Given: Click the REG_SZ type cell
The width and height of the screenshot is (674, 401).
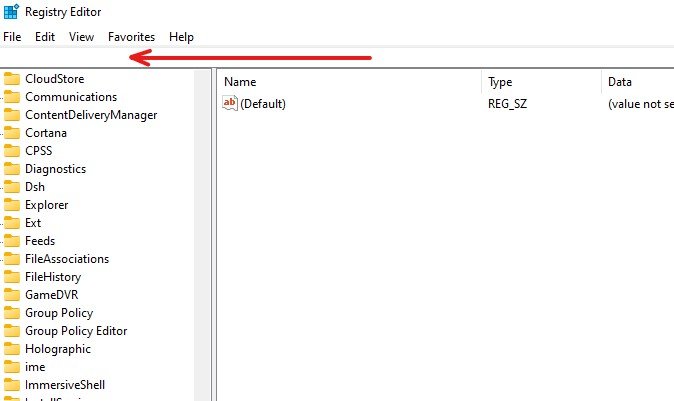Looking at the screenshot, I should (507, 104).
